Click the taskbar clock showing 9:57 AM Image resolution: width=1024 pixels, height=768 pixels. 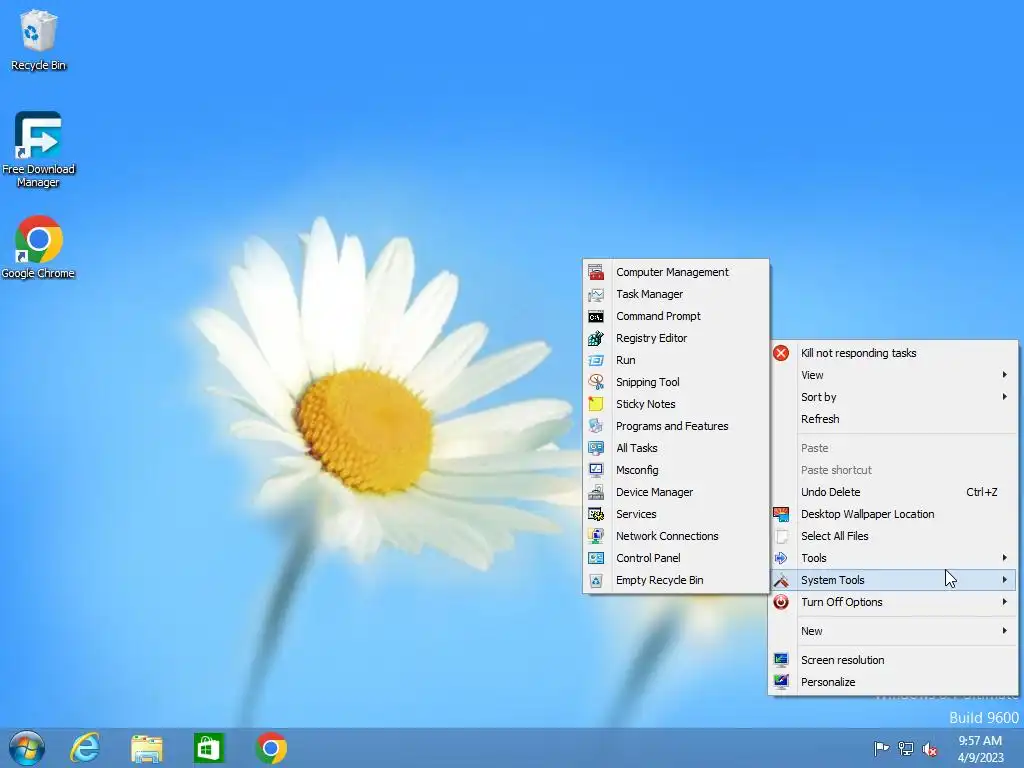click(980, 748)
